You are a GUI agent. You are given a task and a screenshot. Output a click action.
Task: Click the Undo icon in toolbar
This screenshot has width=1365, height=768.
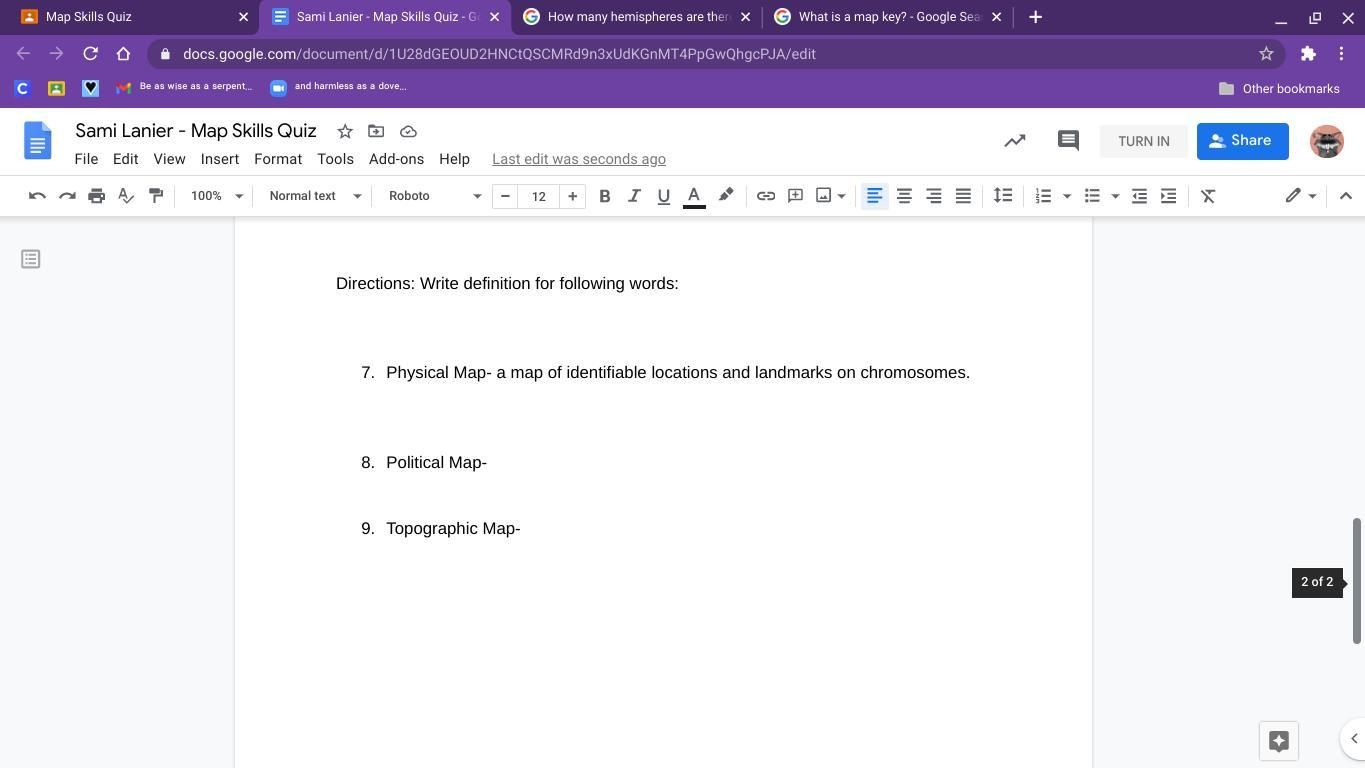click(37, 196)
